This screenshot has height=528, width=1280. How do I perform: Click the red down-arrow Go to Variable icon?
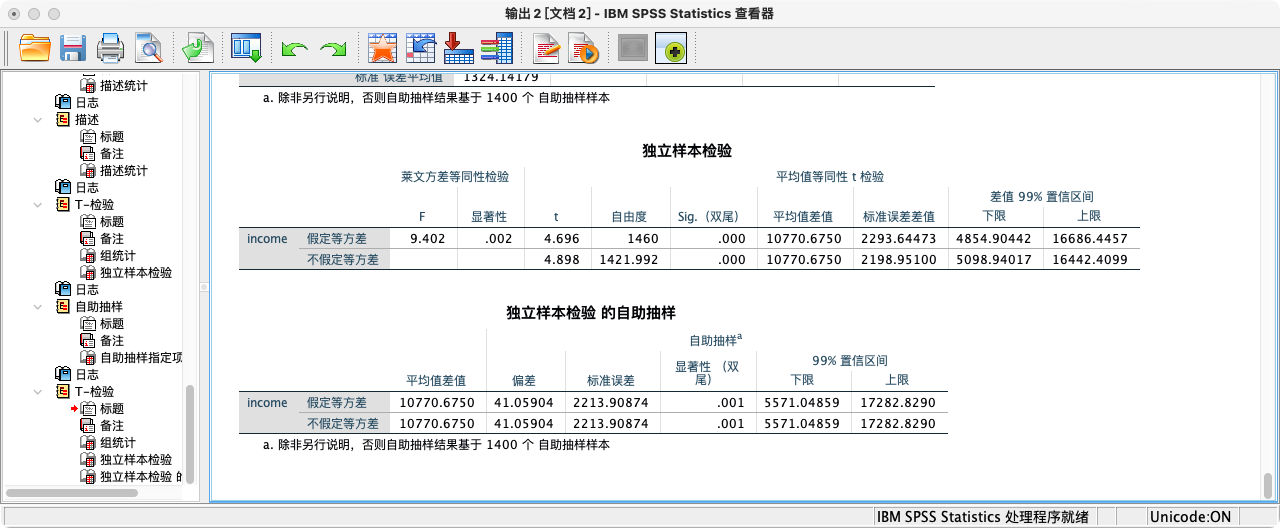[458, 47]
